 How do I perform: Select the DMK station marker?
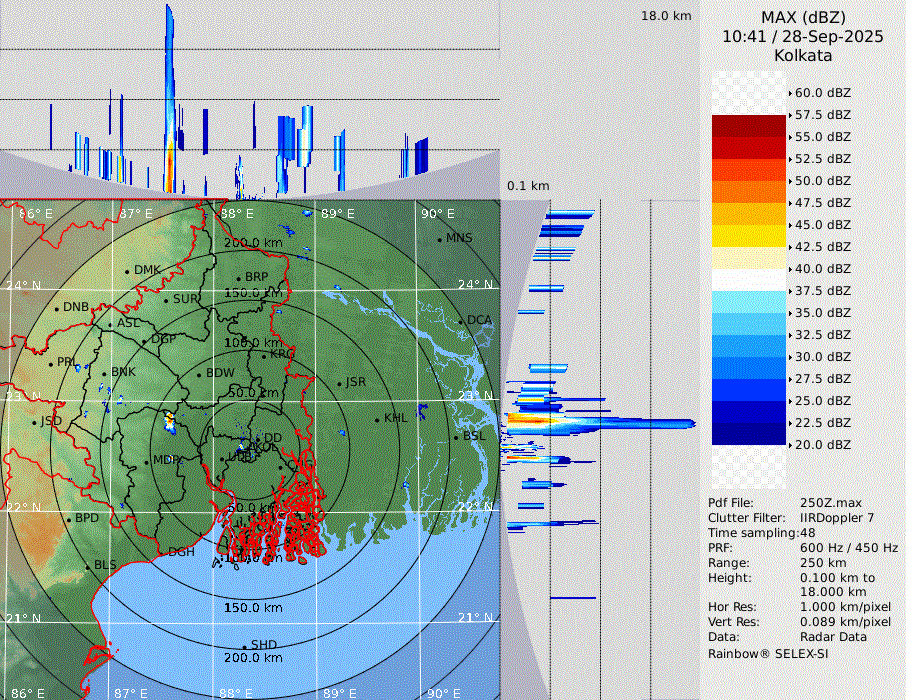click(127, 271)
